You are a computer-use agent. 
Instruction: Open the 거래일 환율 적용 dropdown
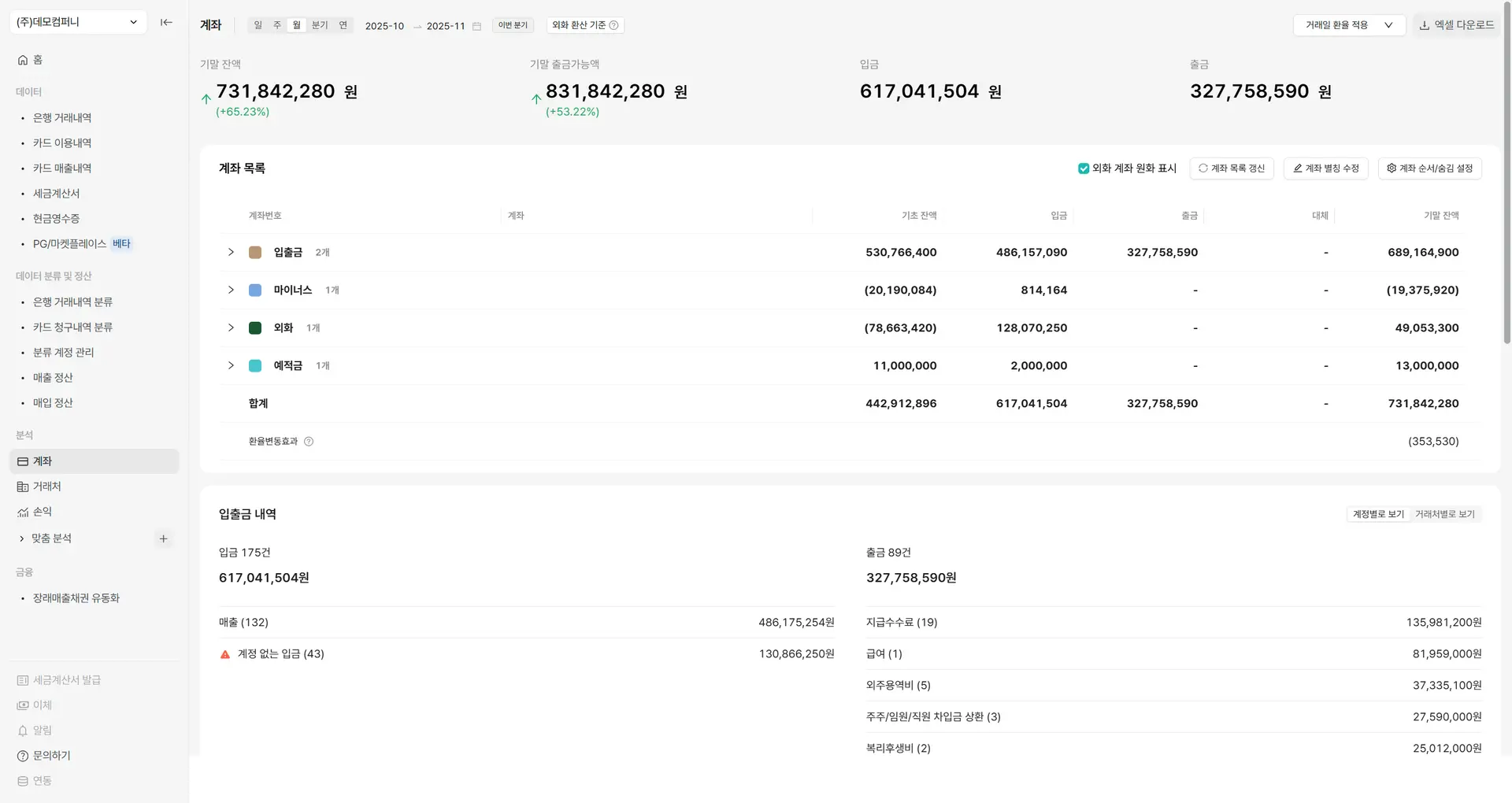[1348, 25]
